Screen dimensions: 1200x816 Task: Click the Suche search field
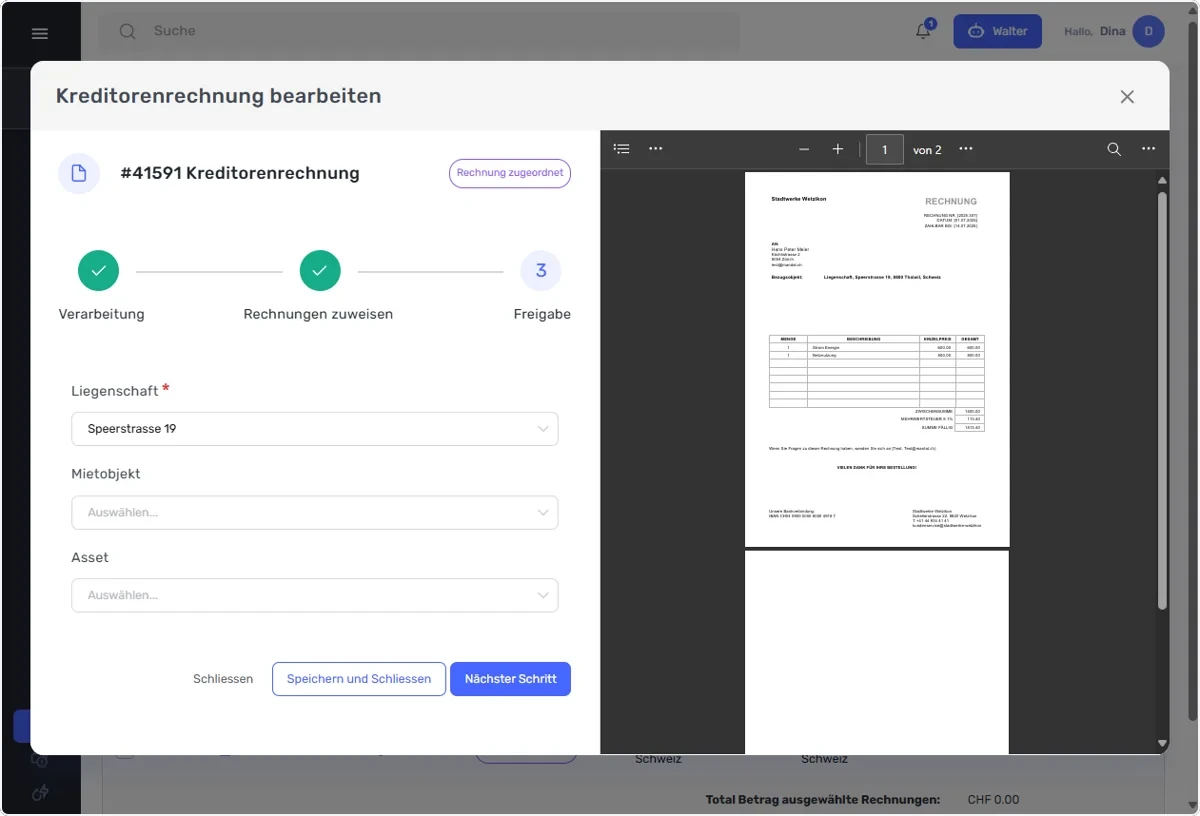pyautogui.click(x=420, y=31)
